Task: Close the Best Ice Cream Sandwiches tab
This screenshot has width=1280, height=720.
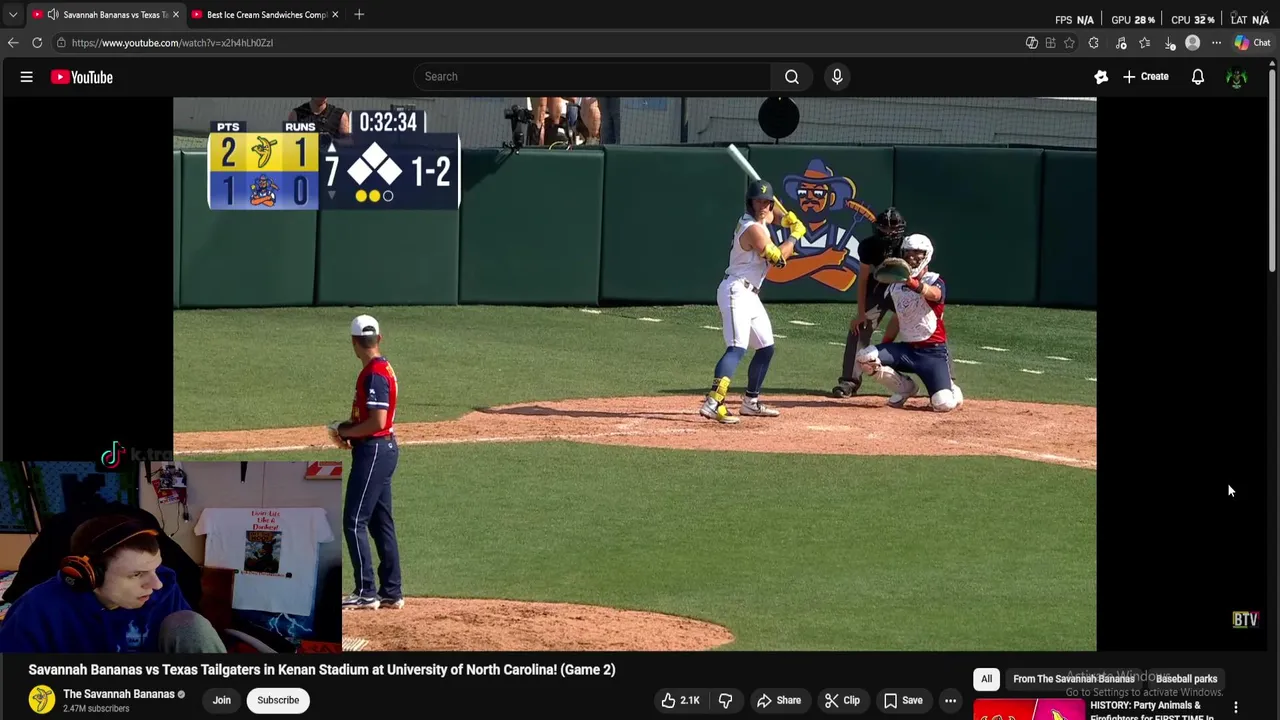Action: pos(335,14)
